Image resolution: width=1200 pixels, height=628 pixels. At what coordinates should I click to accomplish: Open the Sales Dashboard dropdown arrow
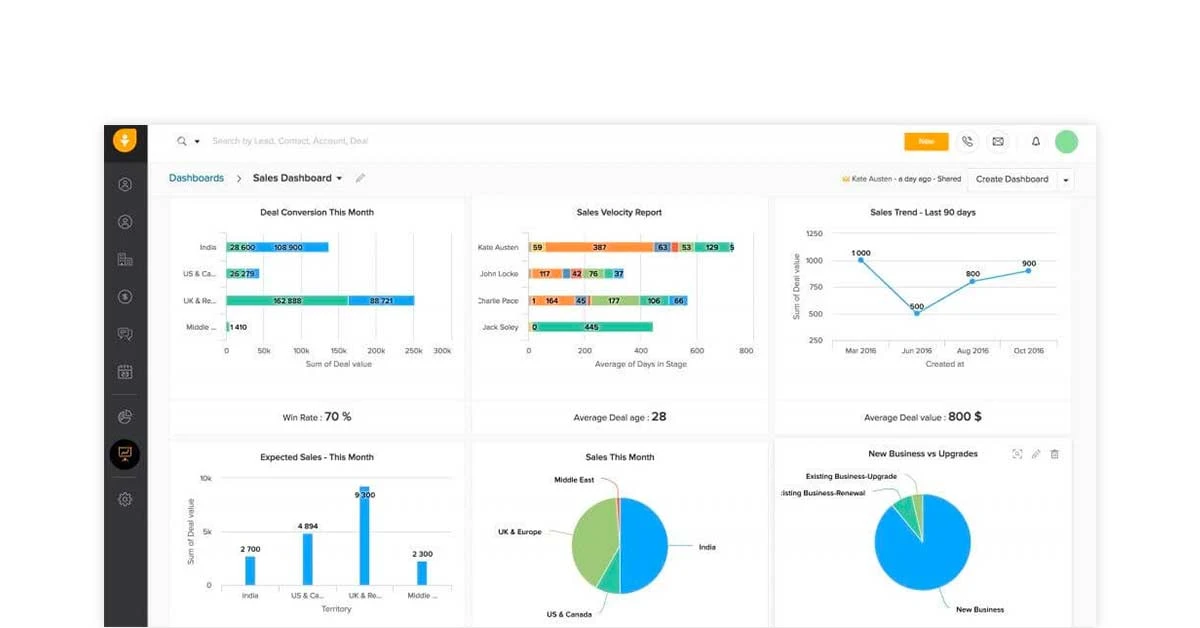(338, 178)
